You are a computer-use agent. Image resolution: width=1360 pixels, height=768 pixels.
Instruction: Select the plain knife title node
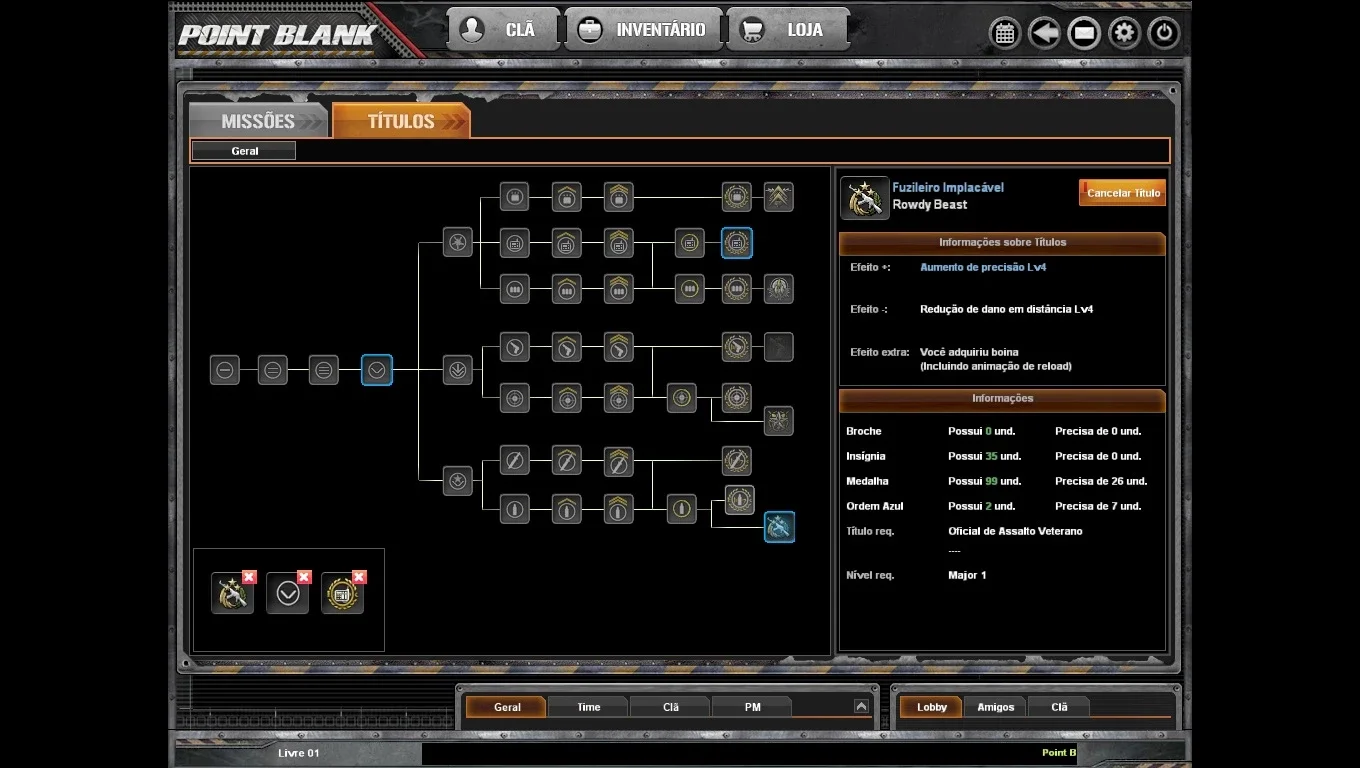[x=514, y=461]
